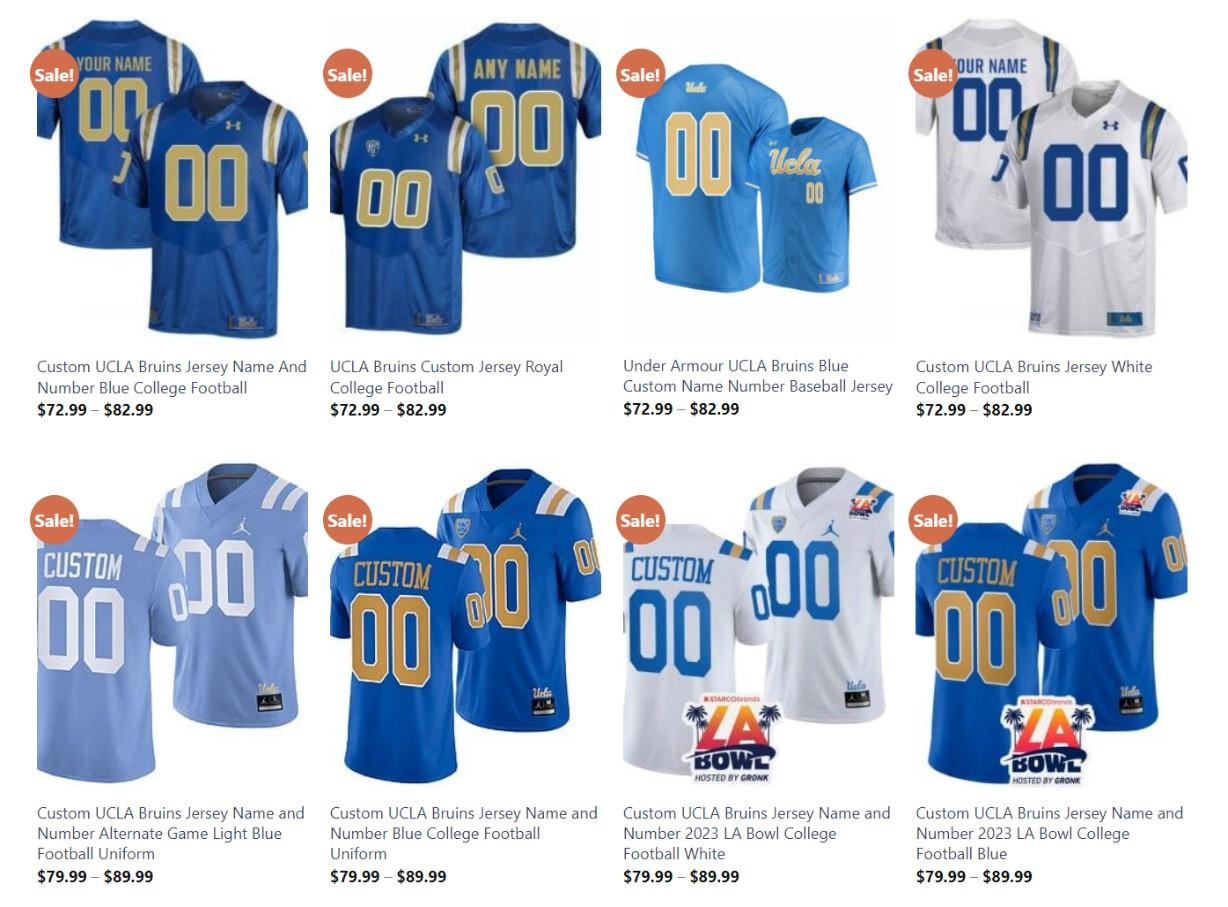This screenshot has height=907, width=1228.
Task: Open 2023 LA Bowl College Football White link
Action: click(757, 833)
